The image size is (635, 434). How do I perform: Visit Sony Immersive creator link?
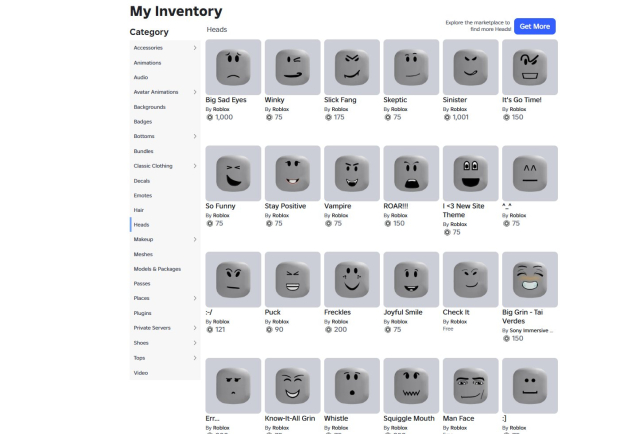(531, 330)
